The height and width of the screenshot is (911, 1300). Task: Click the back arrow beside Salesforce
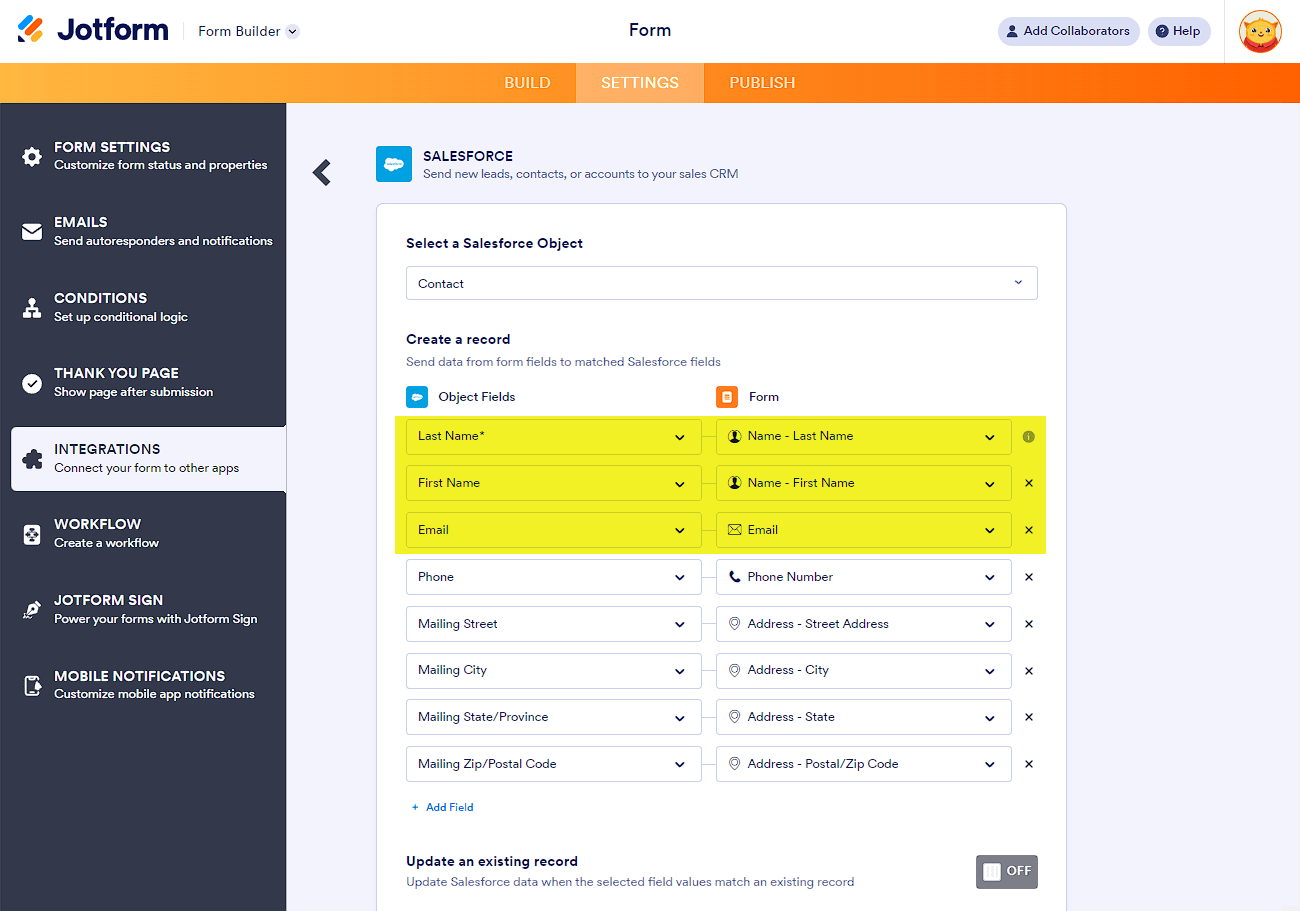point(322,172)
